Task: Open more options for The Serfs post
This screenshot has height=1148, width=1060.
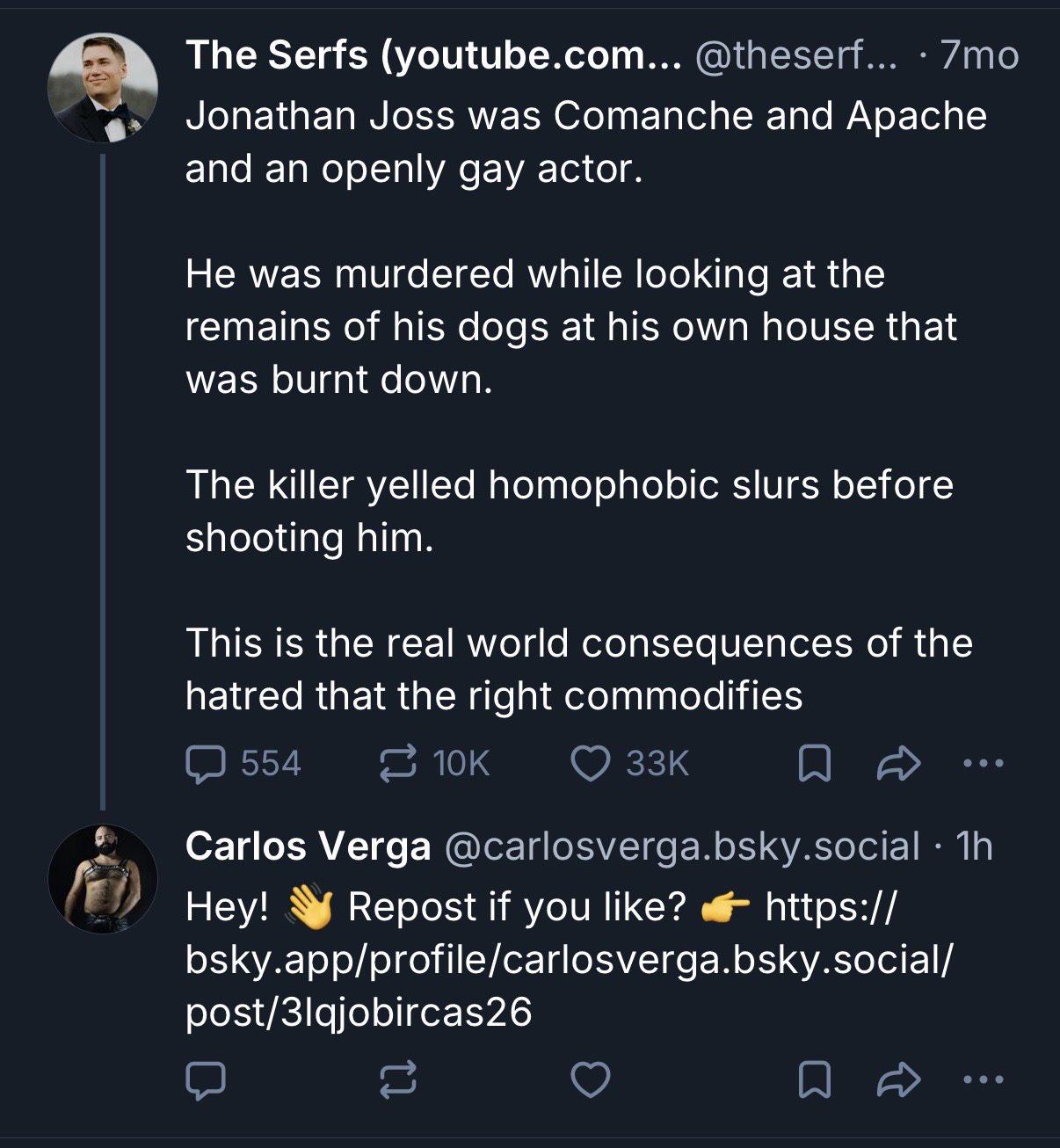Action: (x=983, y=765)
